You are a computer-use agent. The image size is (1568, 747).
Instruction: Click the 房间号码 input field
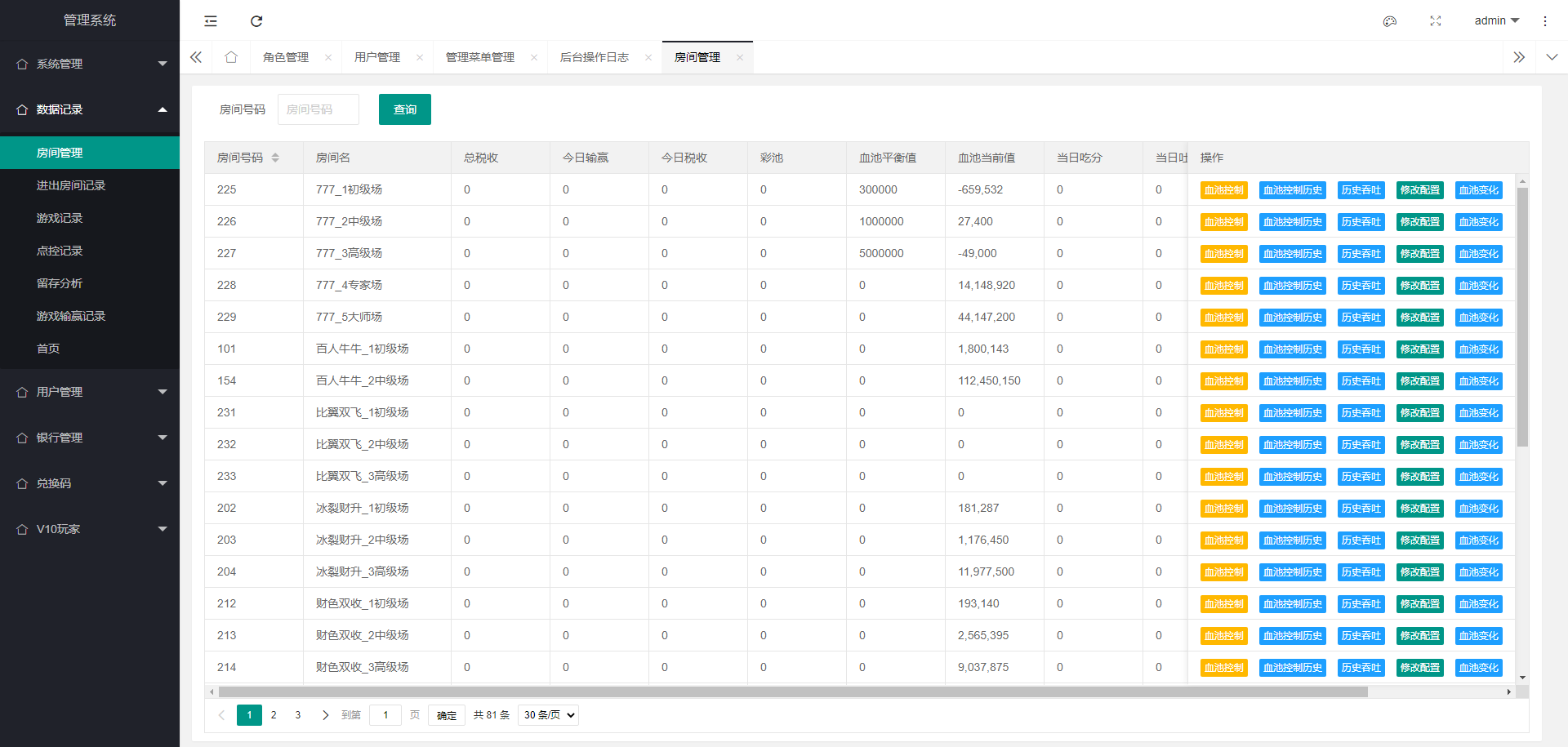pos(318,109)
